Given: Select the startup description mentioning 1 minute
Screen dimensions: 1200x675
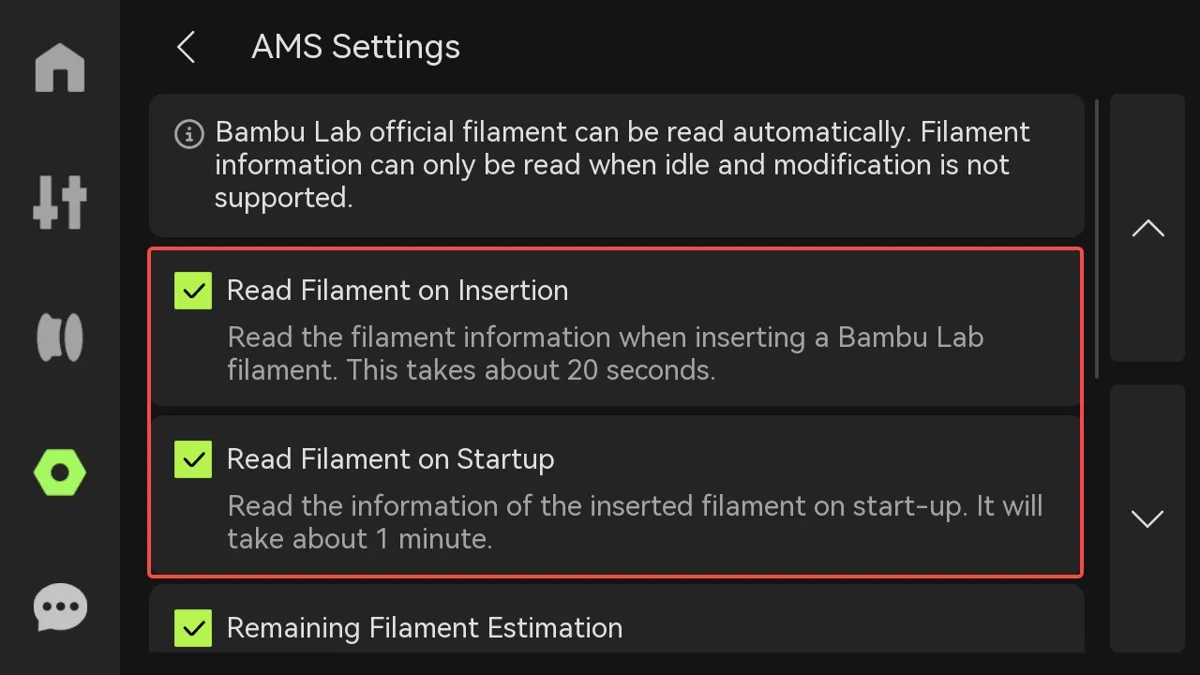Looking at the screenshot, I should pyautogui.click(x=635, y=522).
